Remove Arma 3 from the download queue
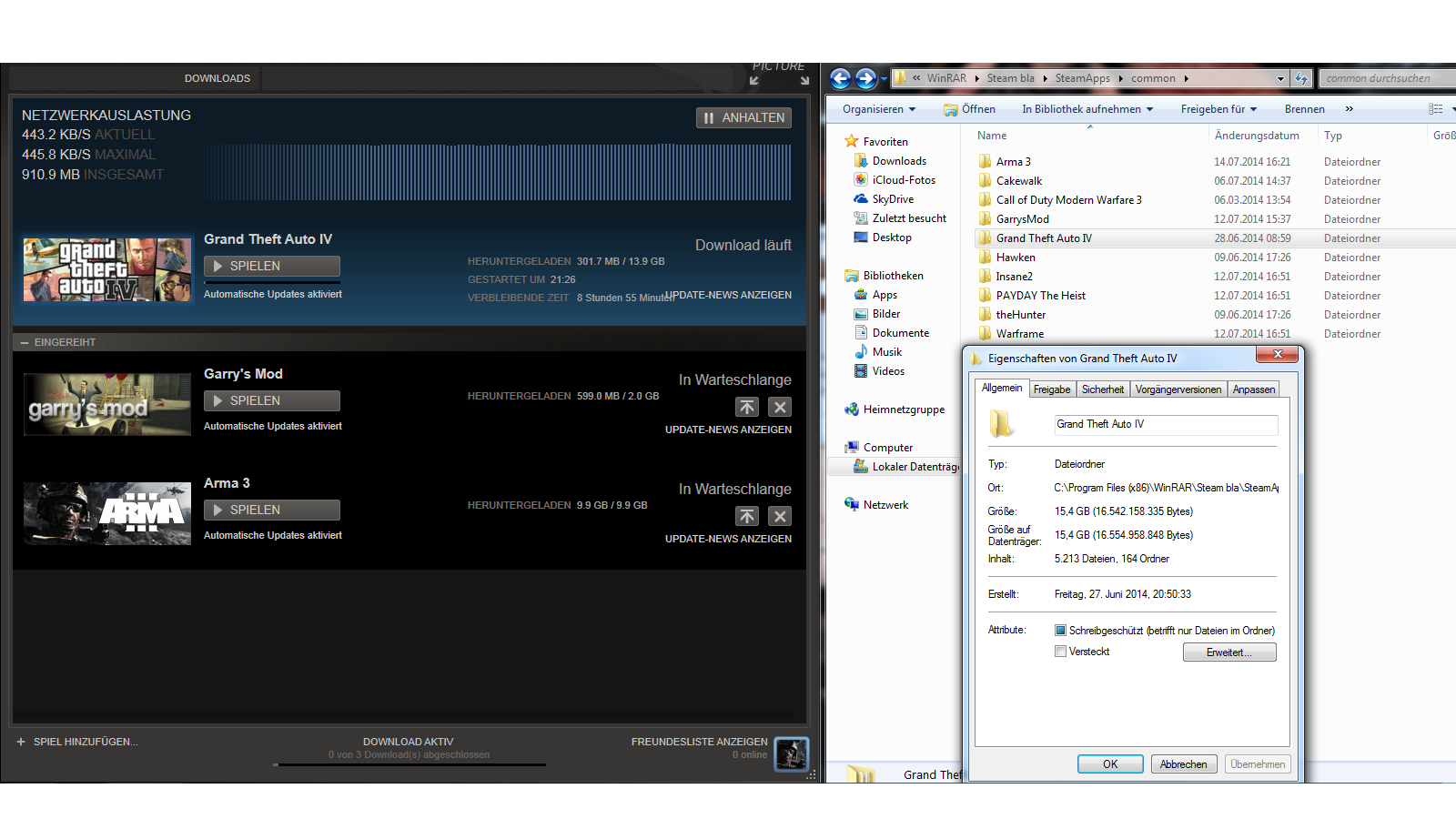Image resolution: width=1456 pixels, height=819 pixels. tap(780, 516)
